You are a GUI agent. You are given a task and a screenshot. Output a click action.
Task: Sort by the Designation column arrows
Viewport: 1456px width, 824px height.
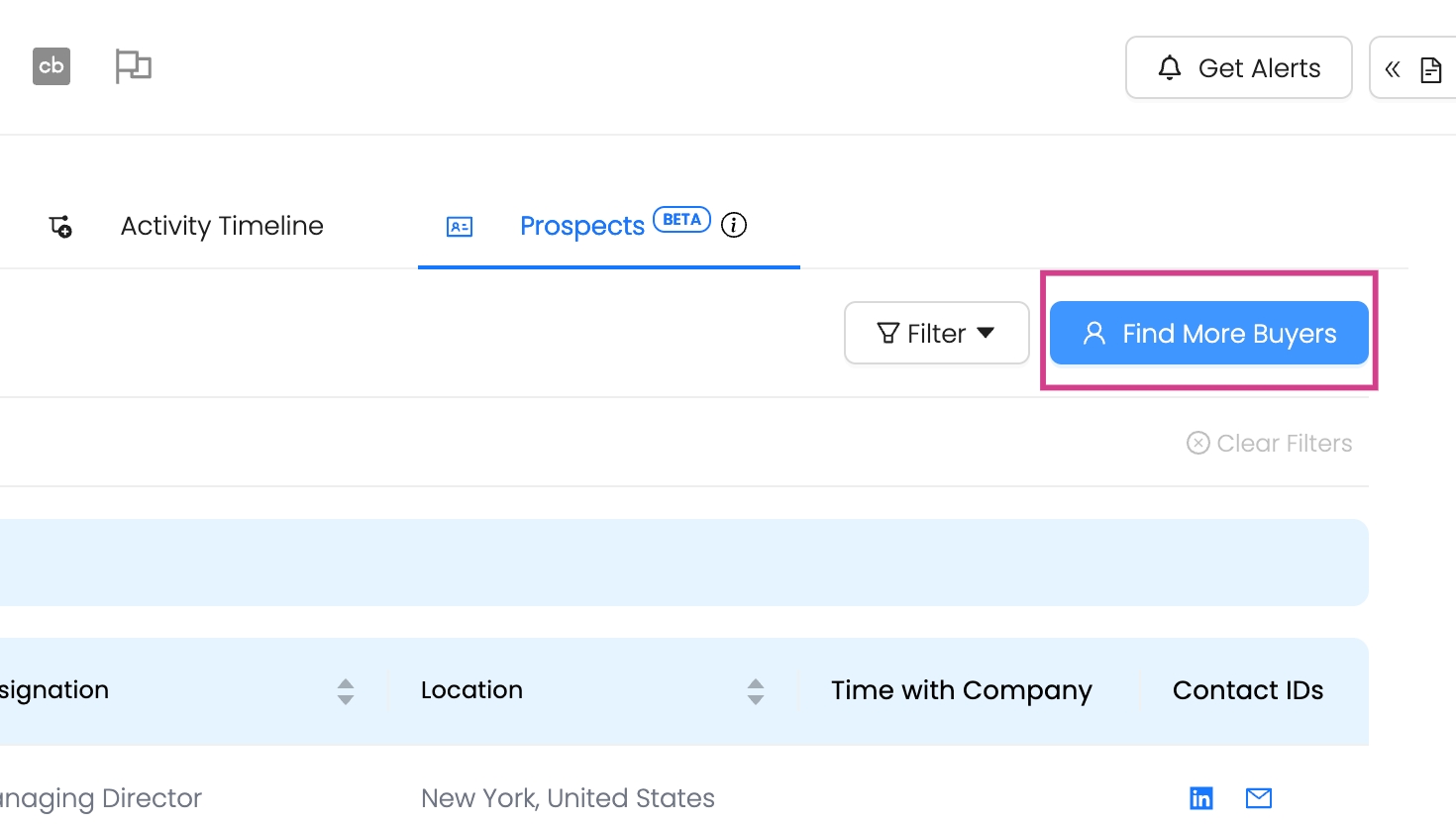point(346,691)
